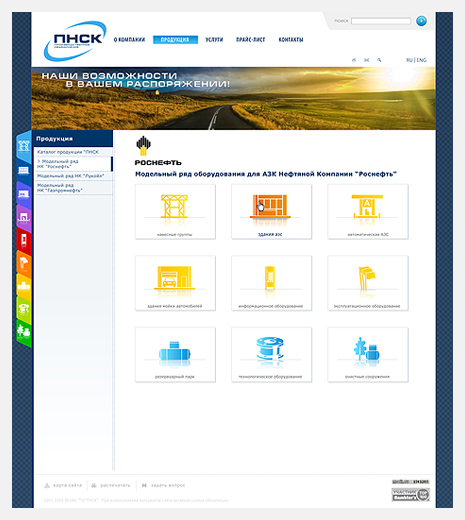Click the round blue search go button

point(421,21)
